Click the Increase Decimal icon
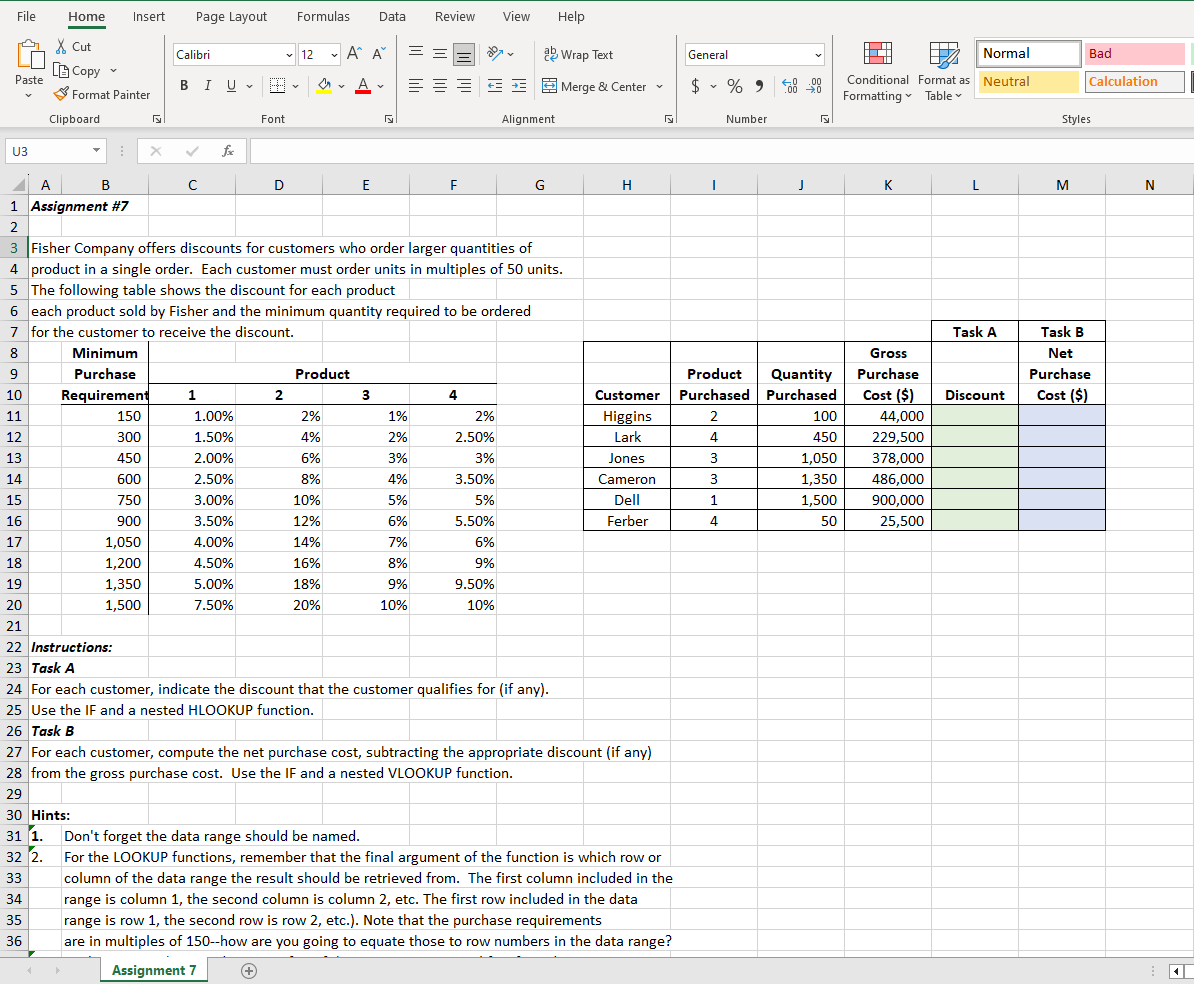Viewport: 1194px width, 984px height. click(x=789, y=87)
